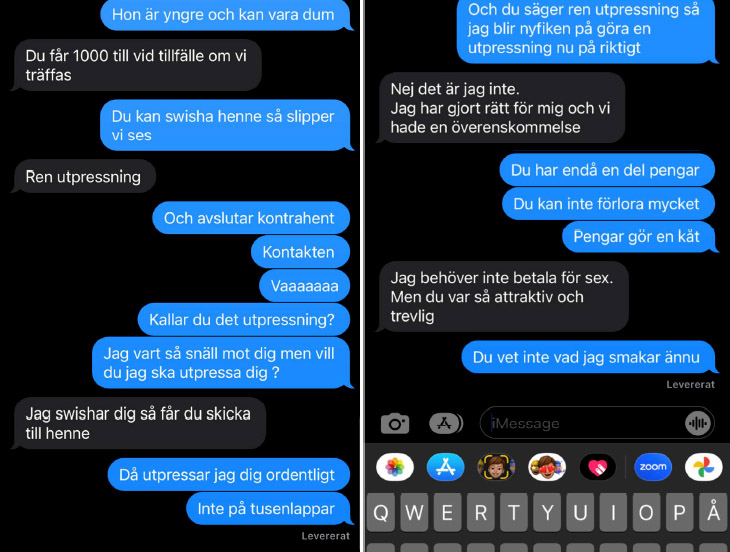Open the camera icon beside message field
This screenshot has height=552, width=730.
395,423
